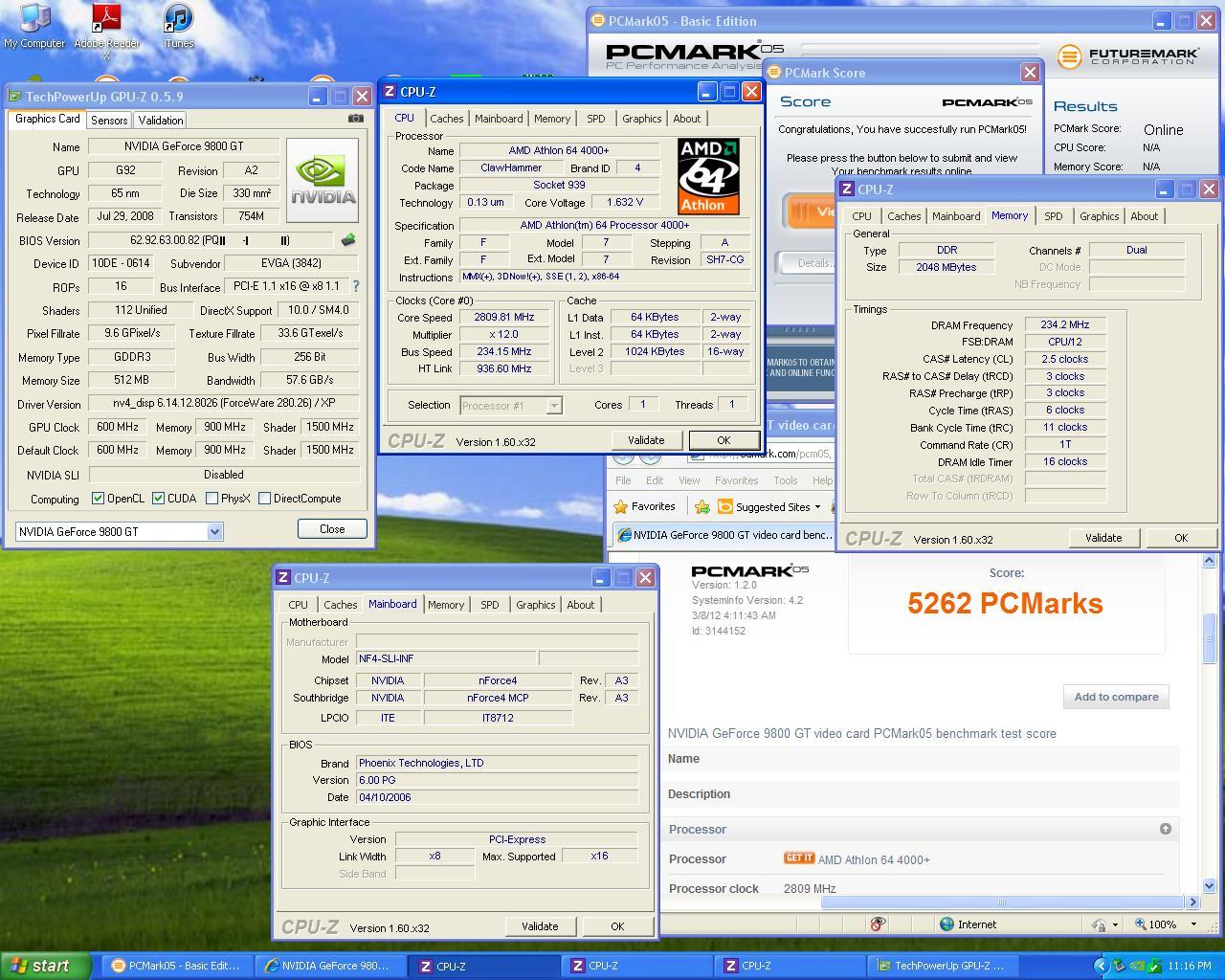The image size is (1225, 980).
Task: Click zoom magnifier 100% in browser
Action: pos(1141,924)
